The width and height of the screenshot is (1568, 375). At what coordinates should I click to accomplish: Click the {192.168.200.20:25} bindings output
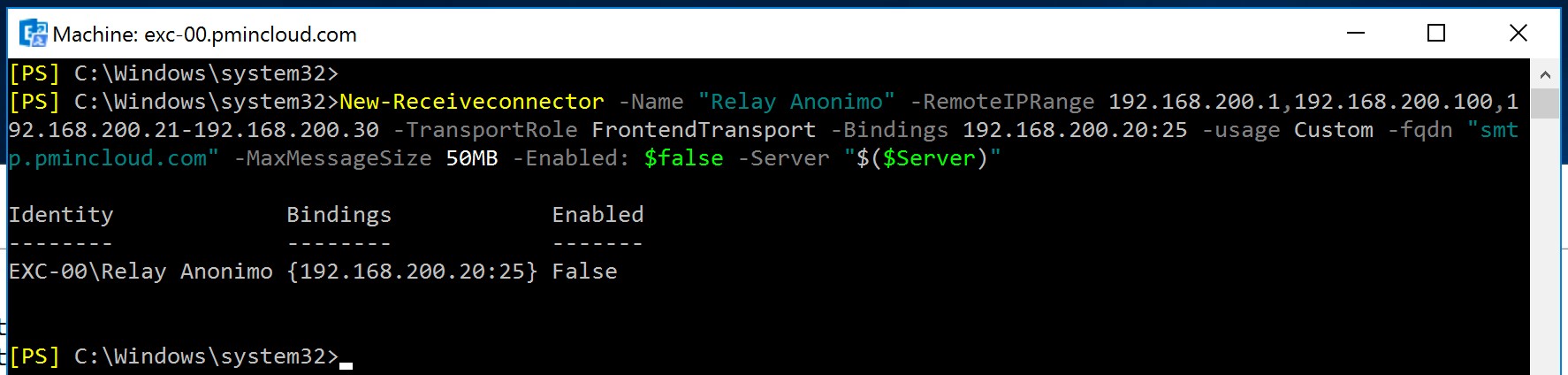click(x=412, y=272)
